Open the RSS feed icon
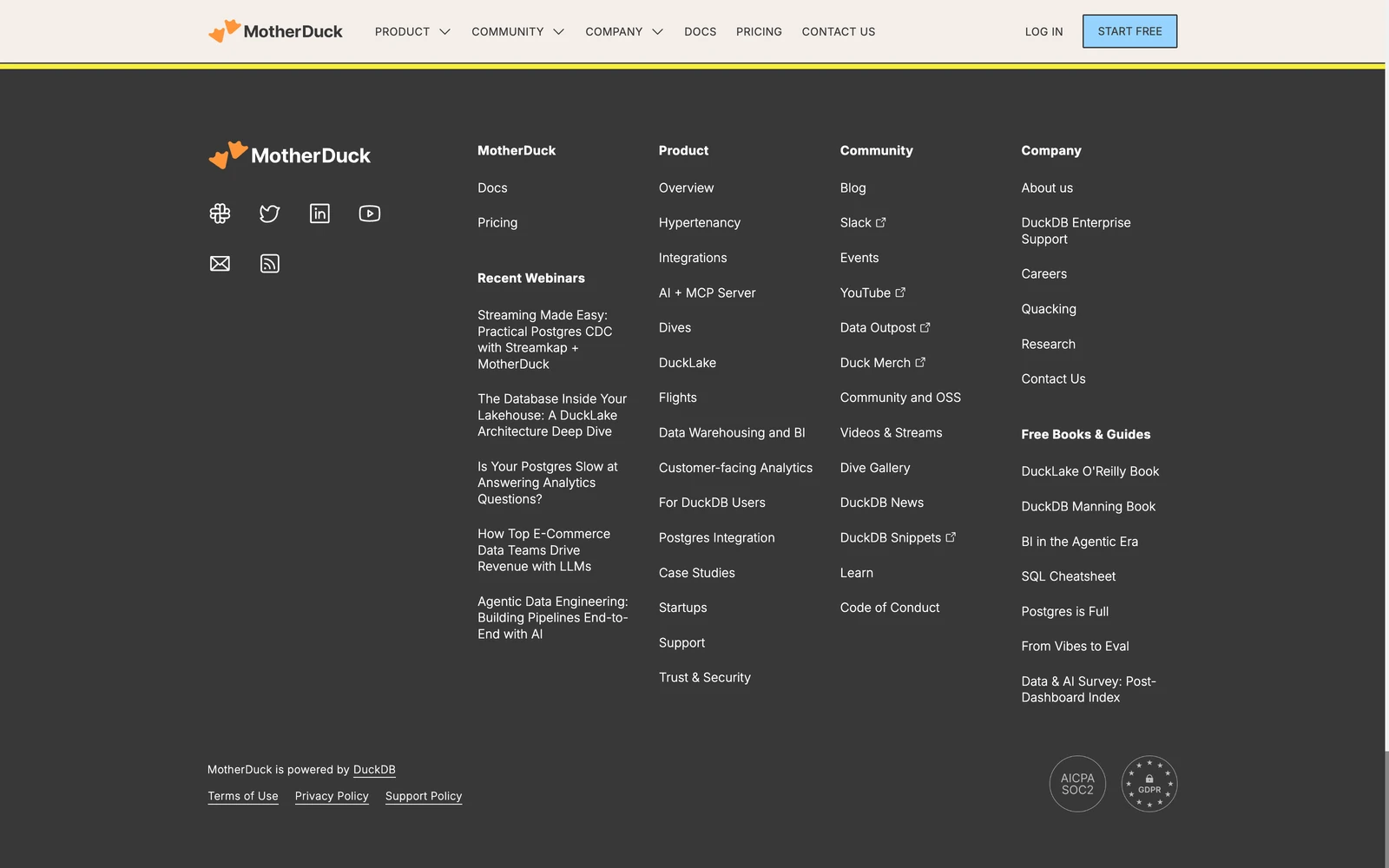Screen dimensions: 1389x868 point(270,263)
